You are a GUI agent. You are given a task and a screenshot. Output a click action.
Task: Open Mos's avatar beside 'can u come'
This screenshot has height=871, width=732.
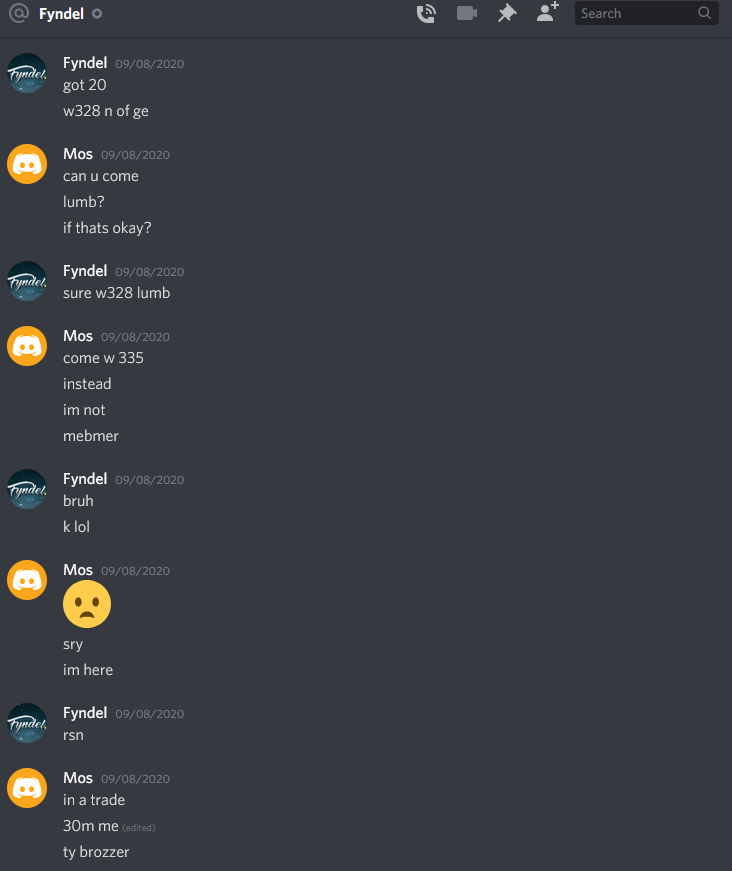click(x=27, y=164)
